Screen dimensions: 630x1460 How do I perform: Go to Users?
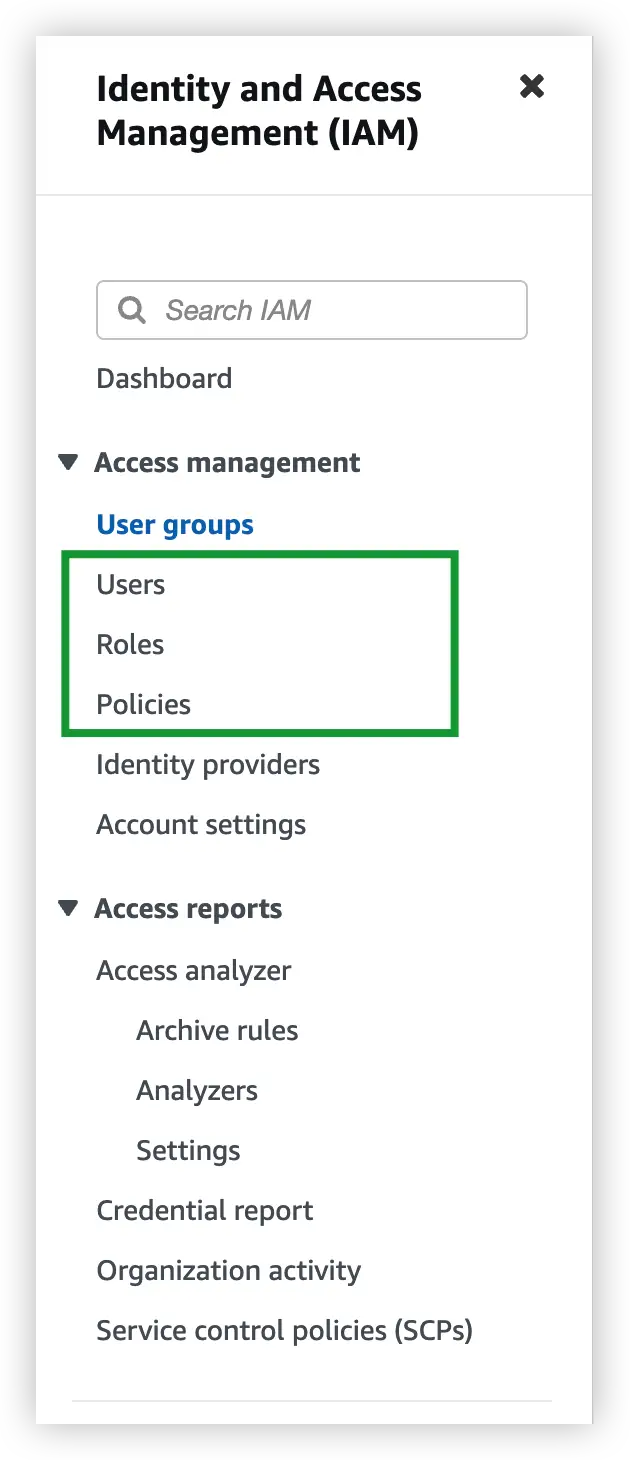(131, 584)
